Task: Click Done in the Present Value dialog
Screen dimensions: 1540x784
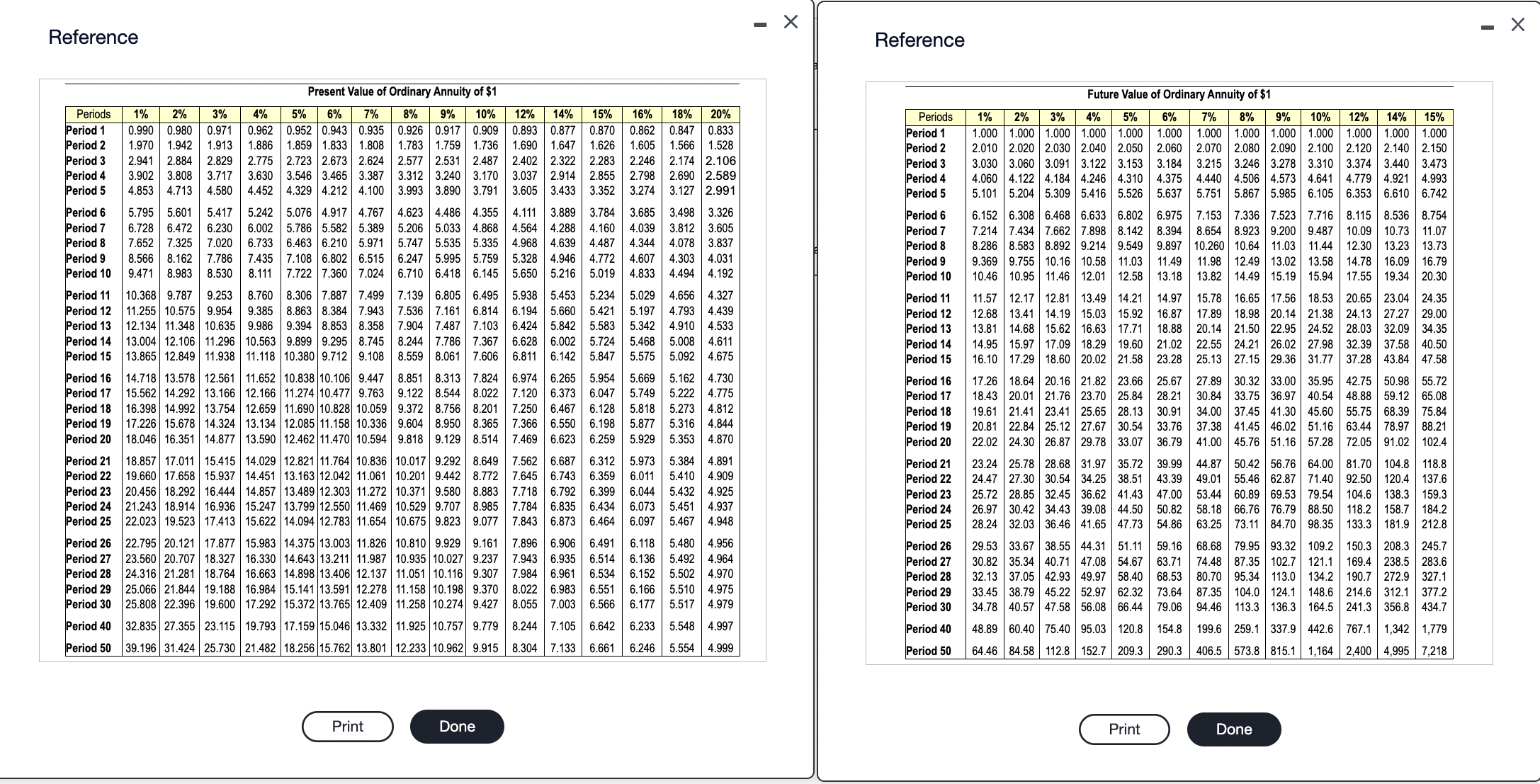Action: coord(457,727)
